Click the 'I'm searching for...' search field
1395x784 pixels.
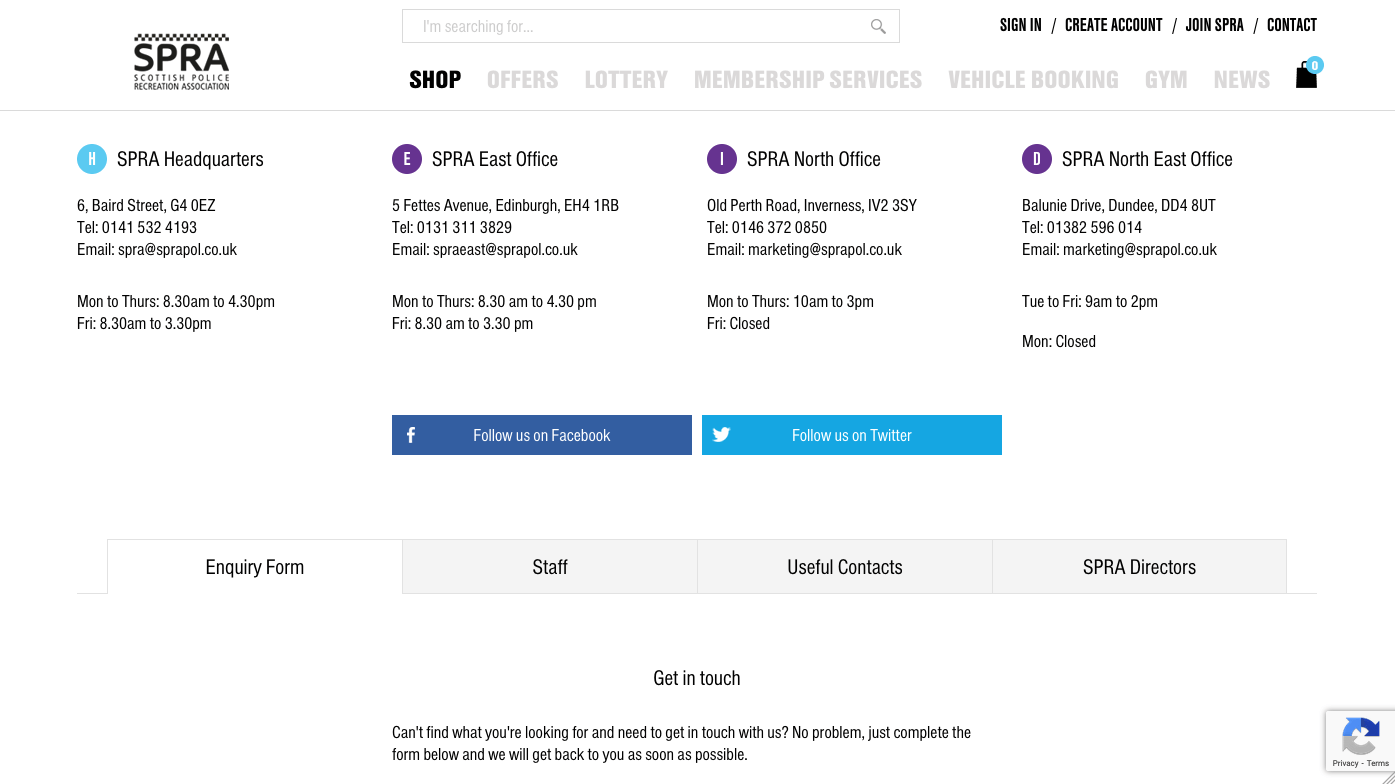pyautogui.click(x=640, y=27)
